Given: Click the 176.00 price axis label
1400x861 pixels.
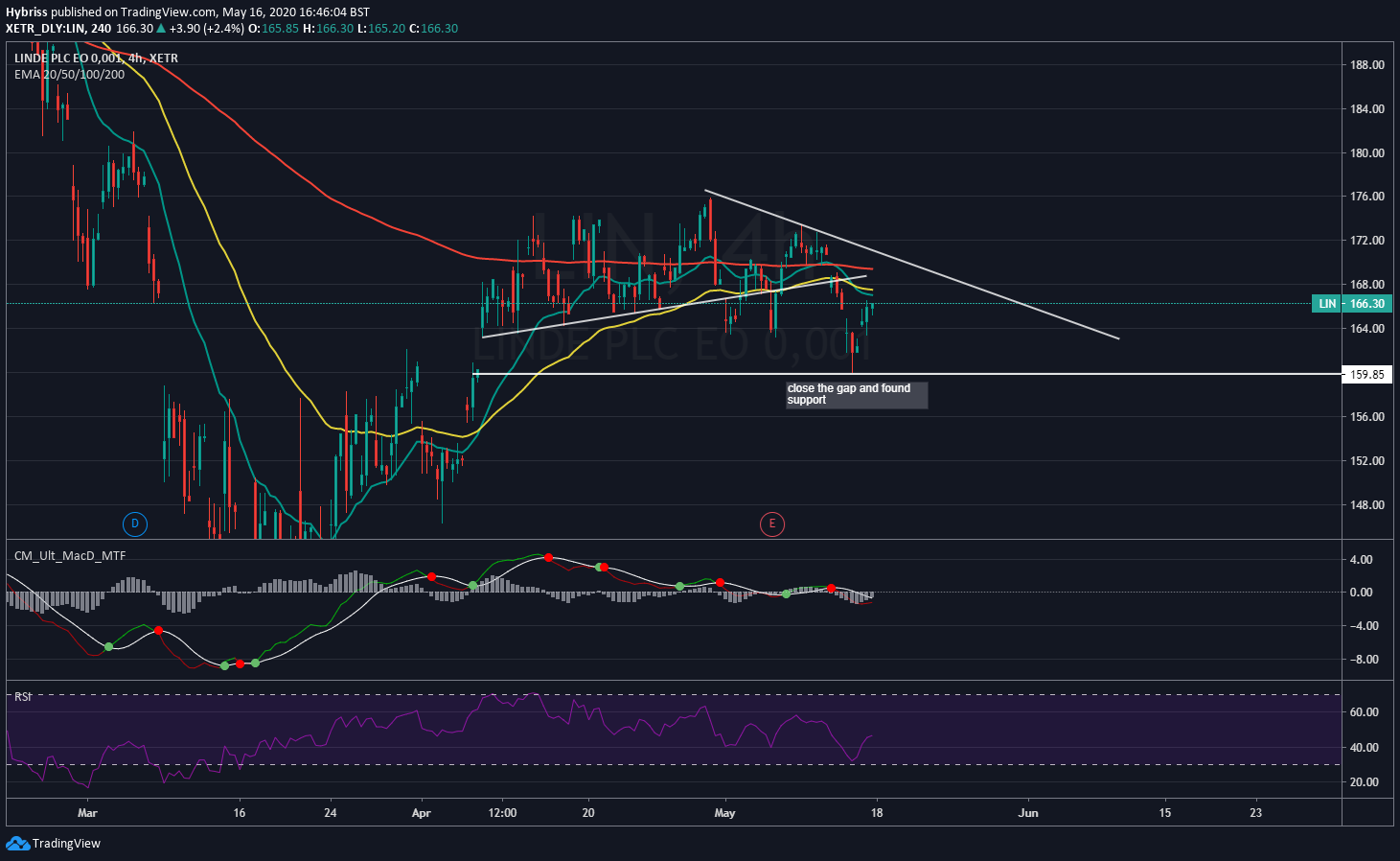Looking at the screenshot, I should [1366, 197].
